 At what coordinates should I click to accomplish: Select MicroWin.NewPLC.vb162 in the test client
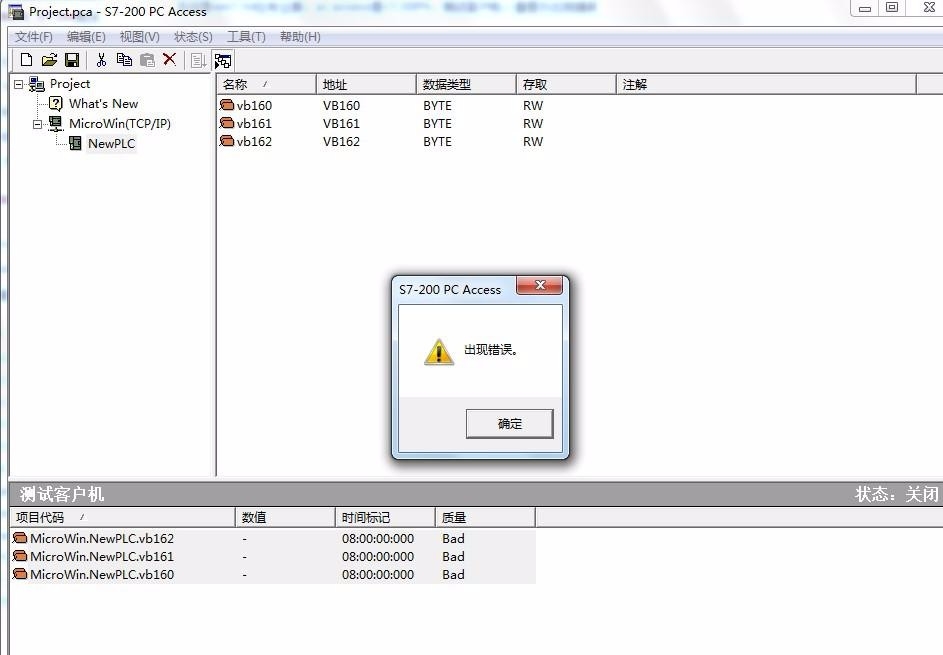(102, 538)
